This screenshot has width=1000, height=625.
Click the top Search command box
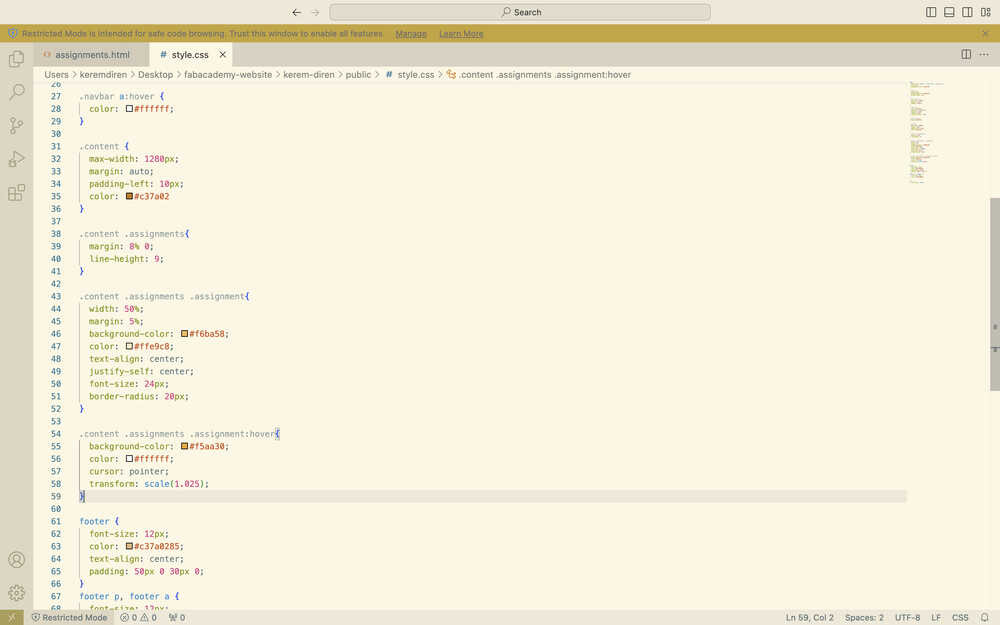(520, 12)
